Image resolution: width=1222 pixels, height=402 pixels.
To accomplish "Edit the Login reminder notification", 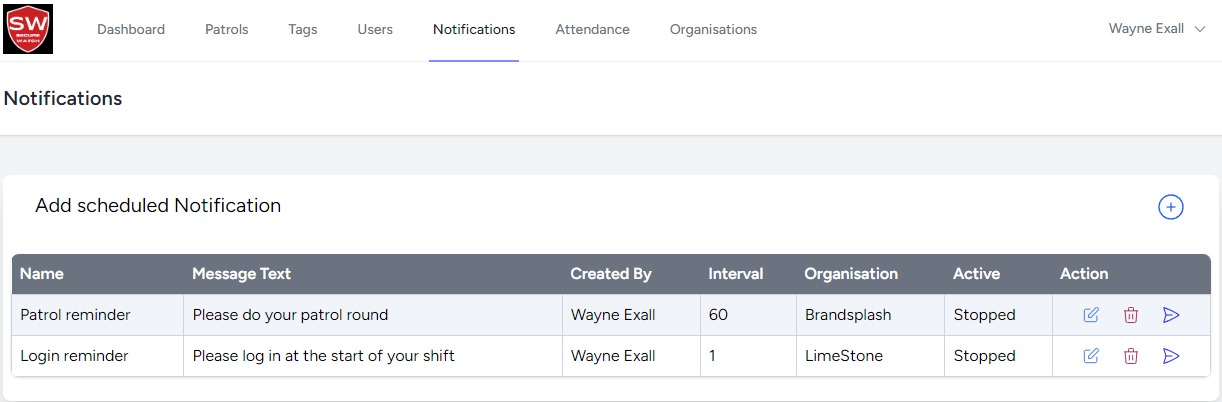I will [x=1091, y=356].
